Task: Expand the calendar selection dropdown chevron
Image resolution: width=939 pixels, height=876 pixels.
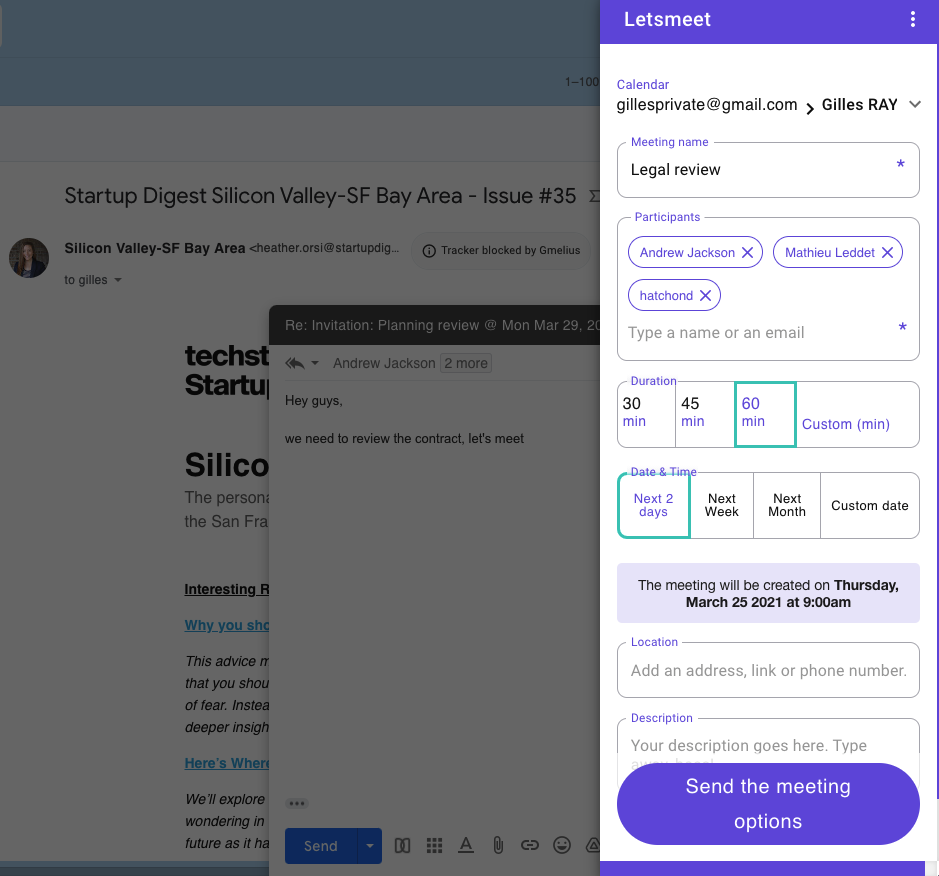Action: (914, 104)
